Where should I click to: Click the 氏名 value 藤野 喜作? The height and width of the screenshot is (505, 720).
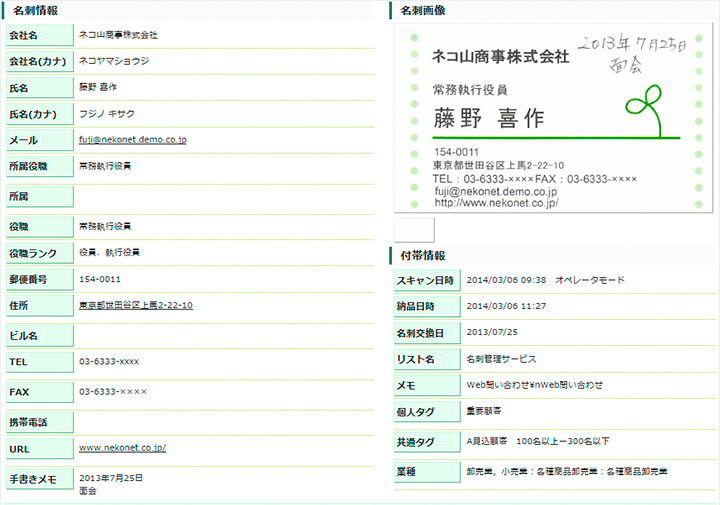[99, 87]
